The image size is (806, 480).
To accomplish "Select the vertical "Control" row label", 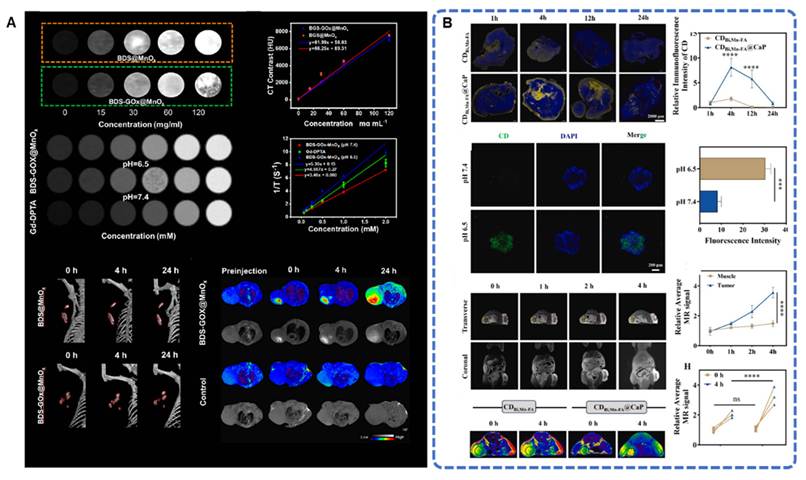I will [x=203, y=392].
